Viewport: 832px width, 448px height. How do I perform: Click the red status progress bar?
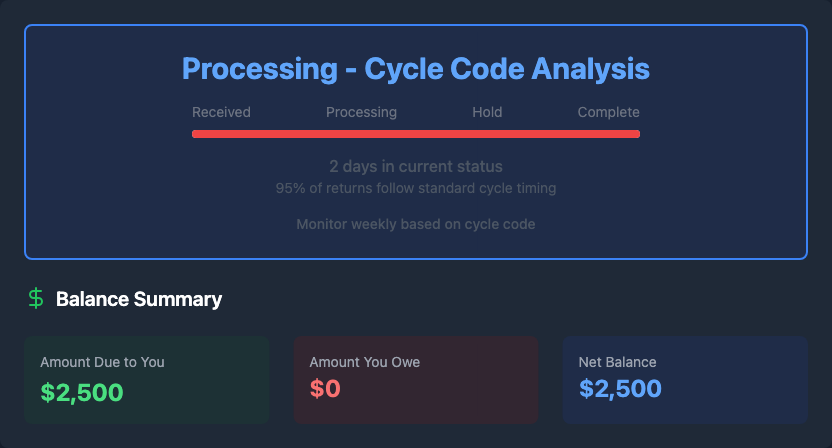416,133
